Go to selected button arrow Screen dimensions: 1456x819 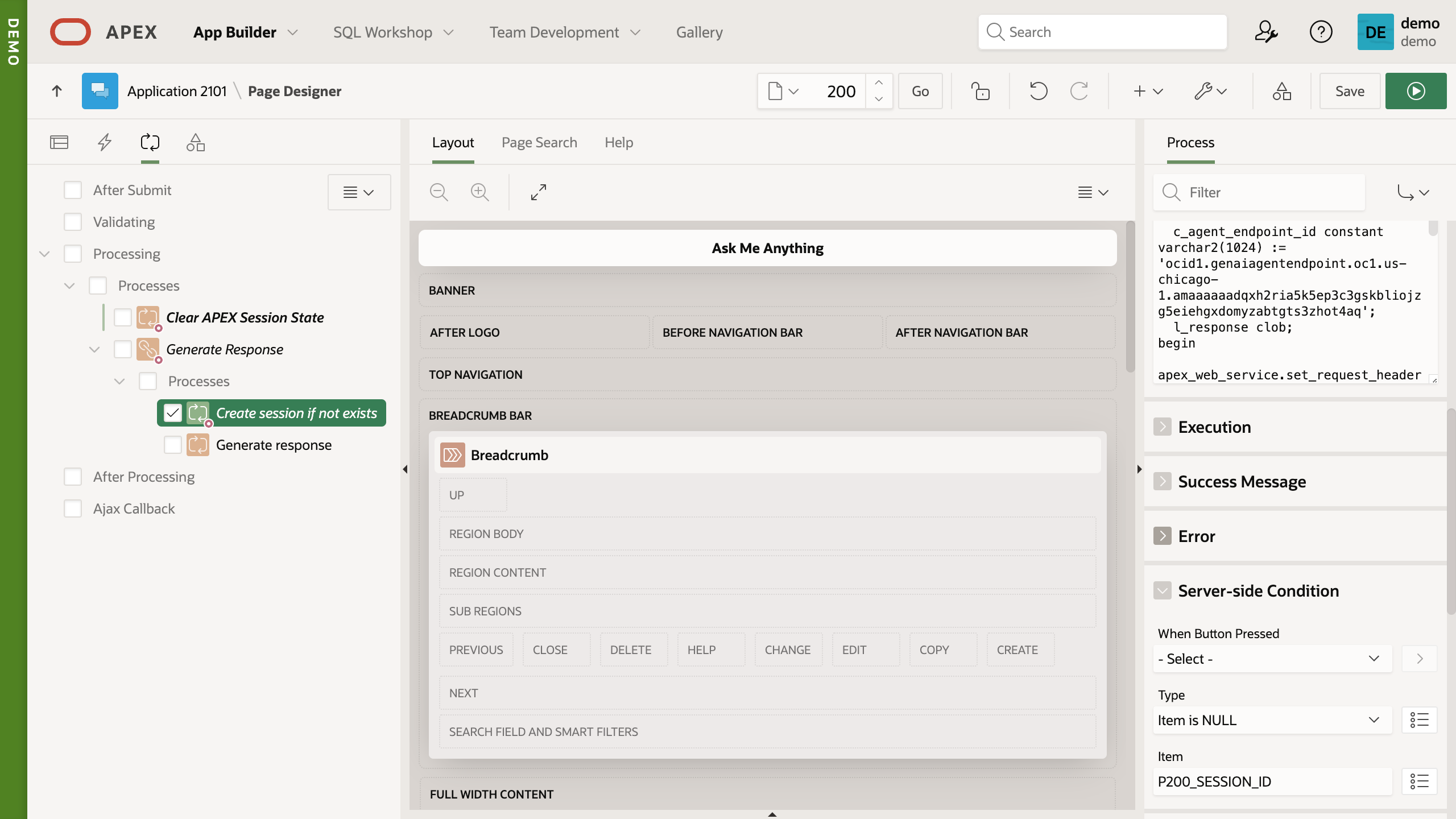(x=1420, y=659)
